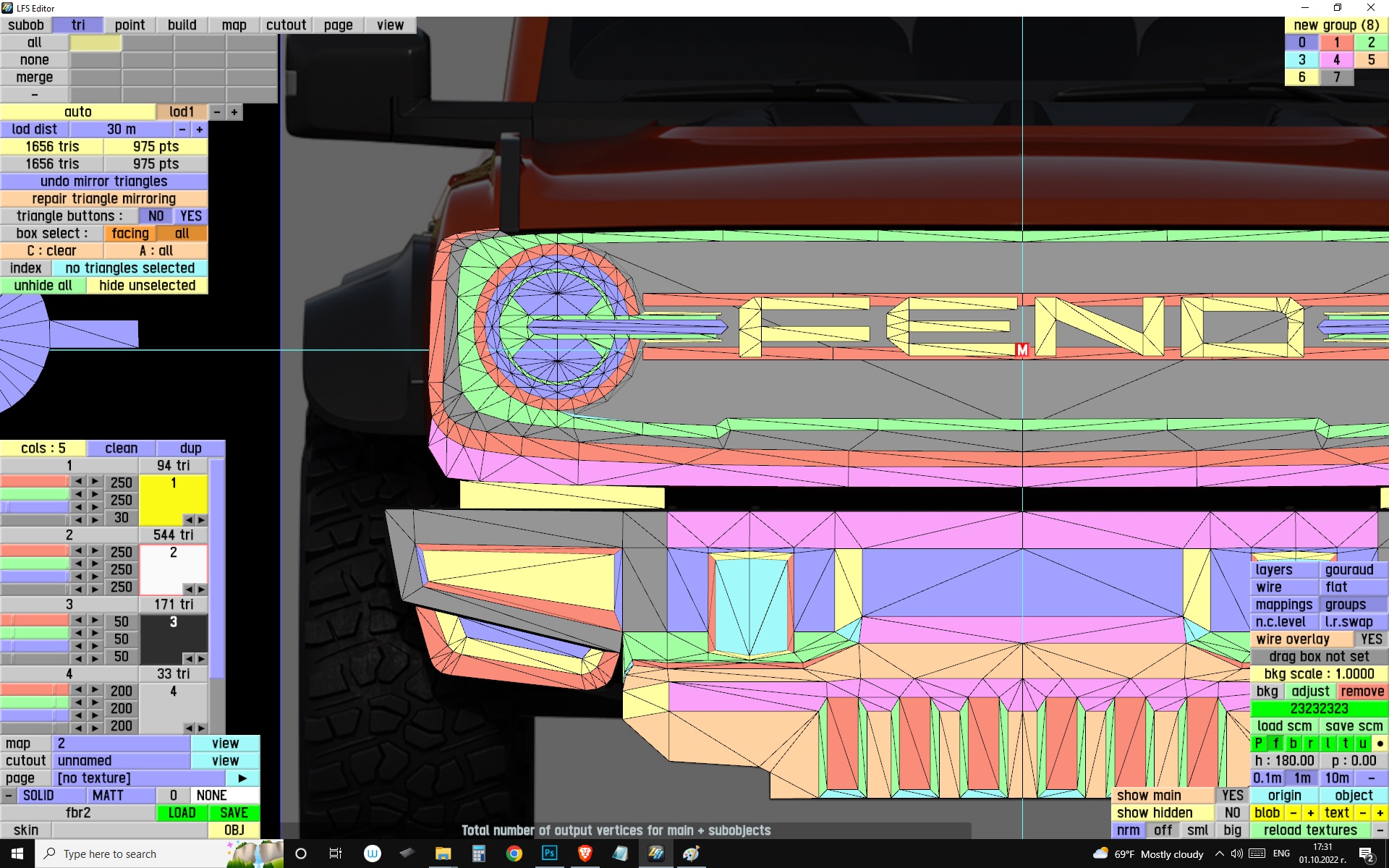Toggle show hidden NO button
This screenshot has width=1389, height=868.
tap(1232, 812)
